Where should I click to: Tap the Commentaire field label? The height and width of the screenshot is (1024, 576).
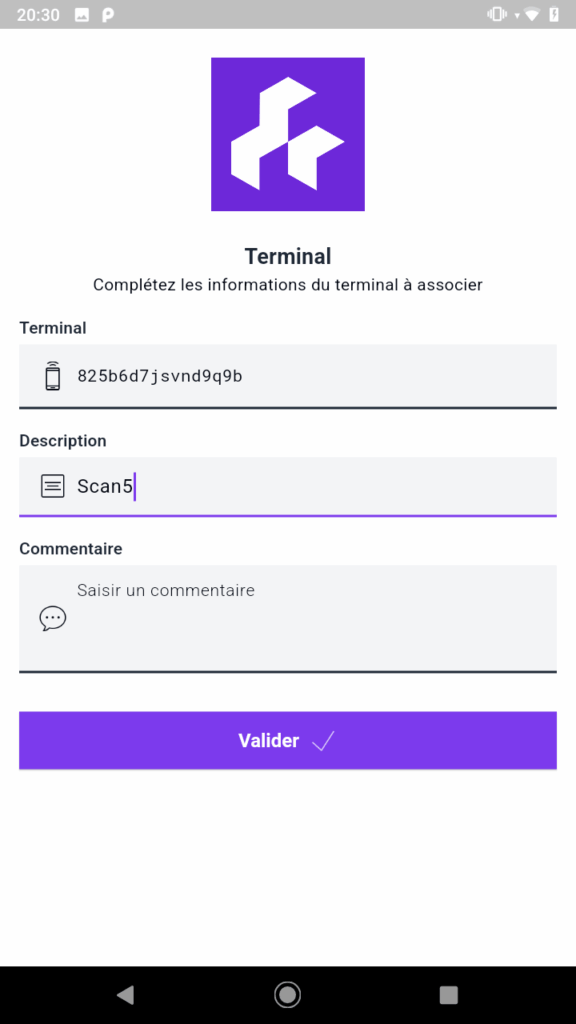click(71, 549)
